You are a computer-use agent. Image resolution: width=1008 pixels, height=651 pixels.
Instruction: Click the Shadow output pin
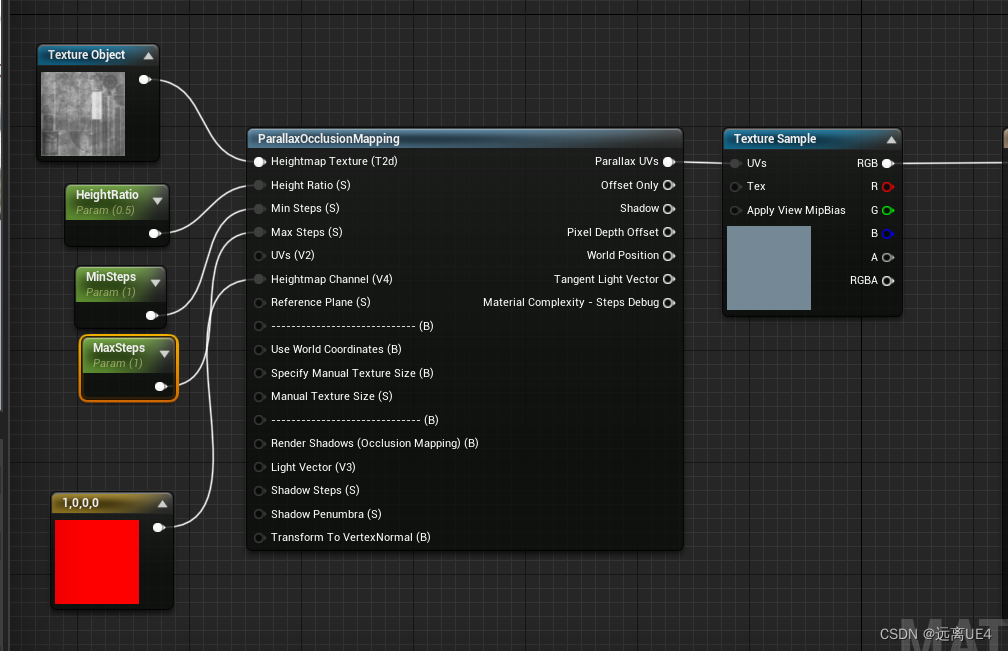click(668, 209)
